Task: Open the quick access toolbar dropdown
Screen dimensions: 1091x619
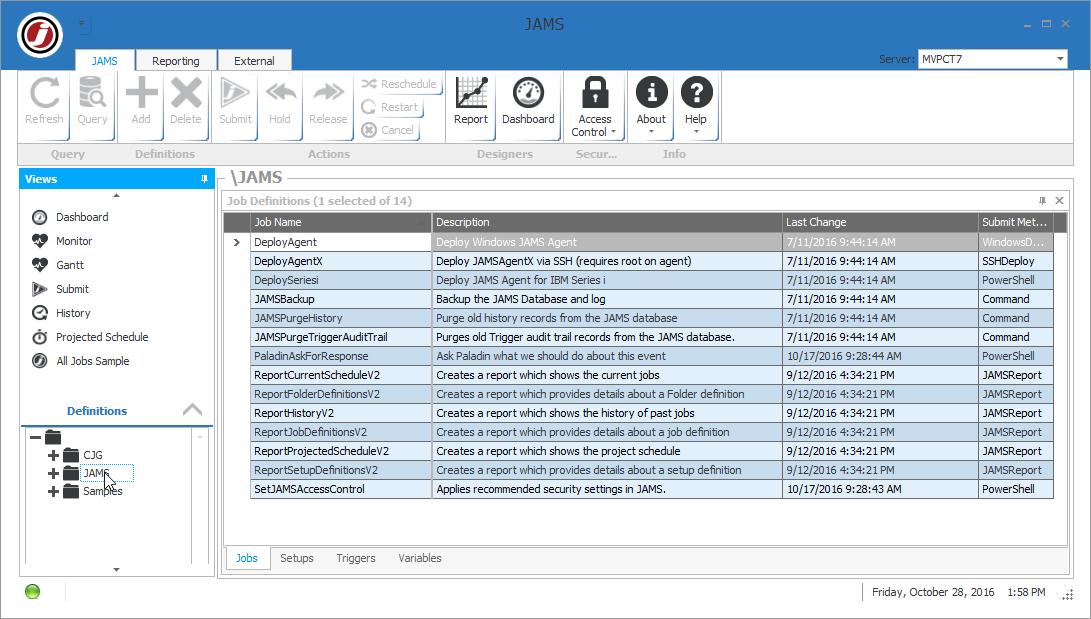Action: tap(82, 25)
